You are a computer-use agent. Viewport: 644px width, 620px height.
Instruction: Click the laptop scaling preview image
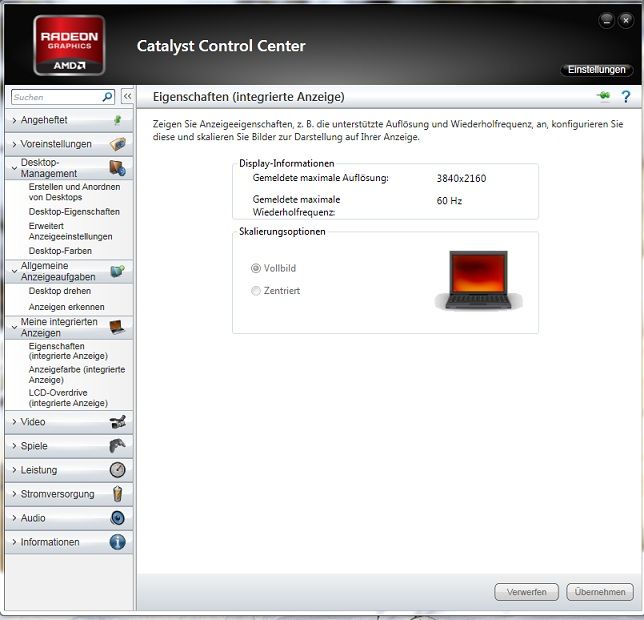tap(478, 280)
